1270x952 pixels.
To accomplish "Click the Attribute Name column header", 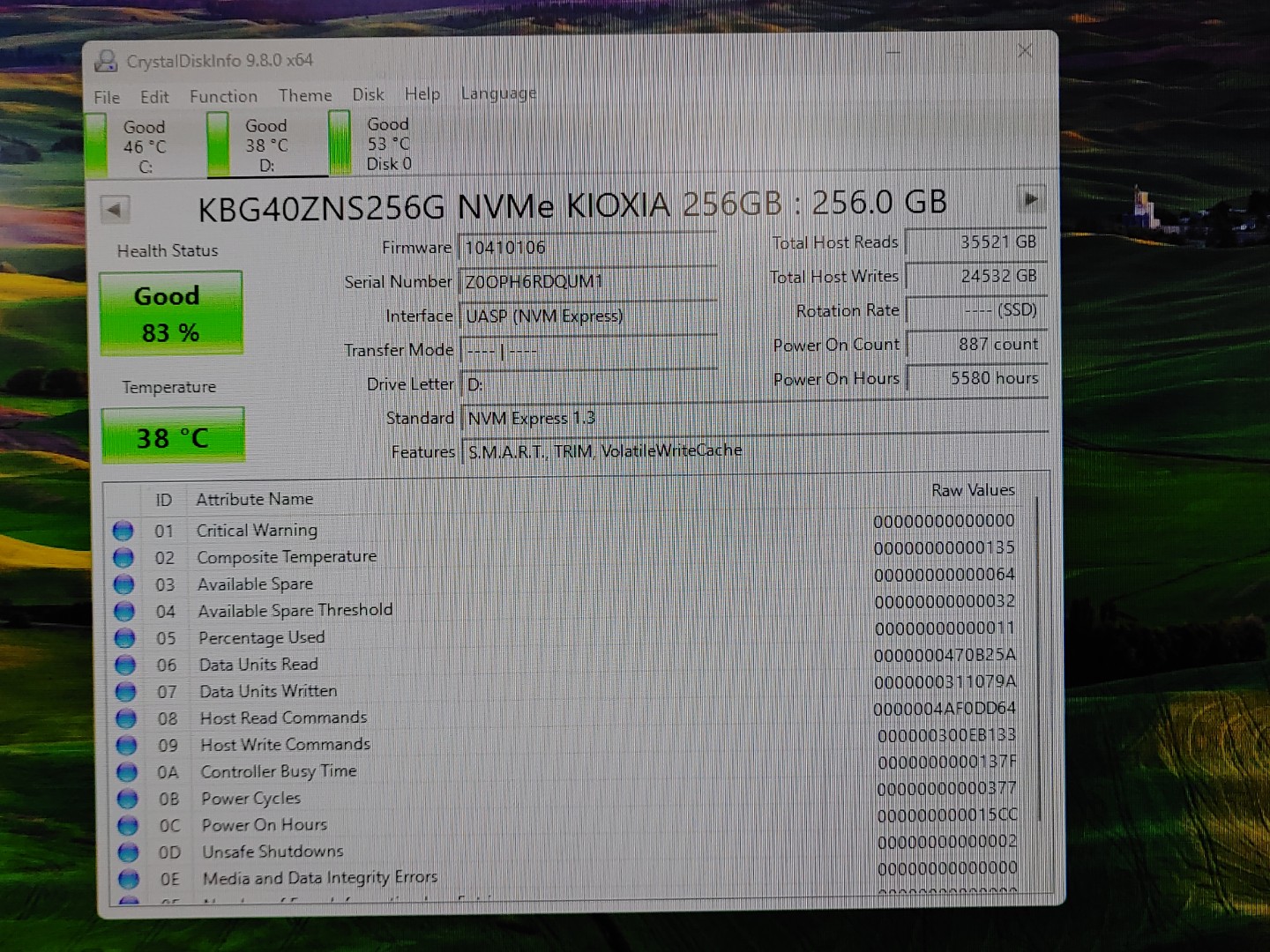I will coord(255,499).
